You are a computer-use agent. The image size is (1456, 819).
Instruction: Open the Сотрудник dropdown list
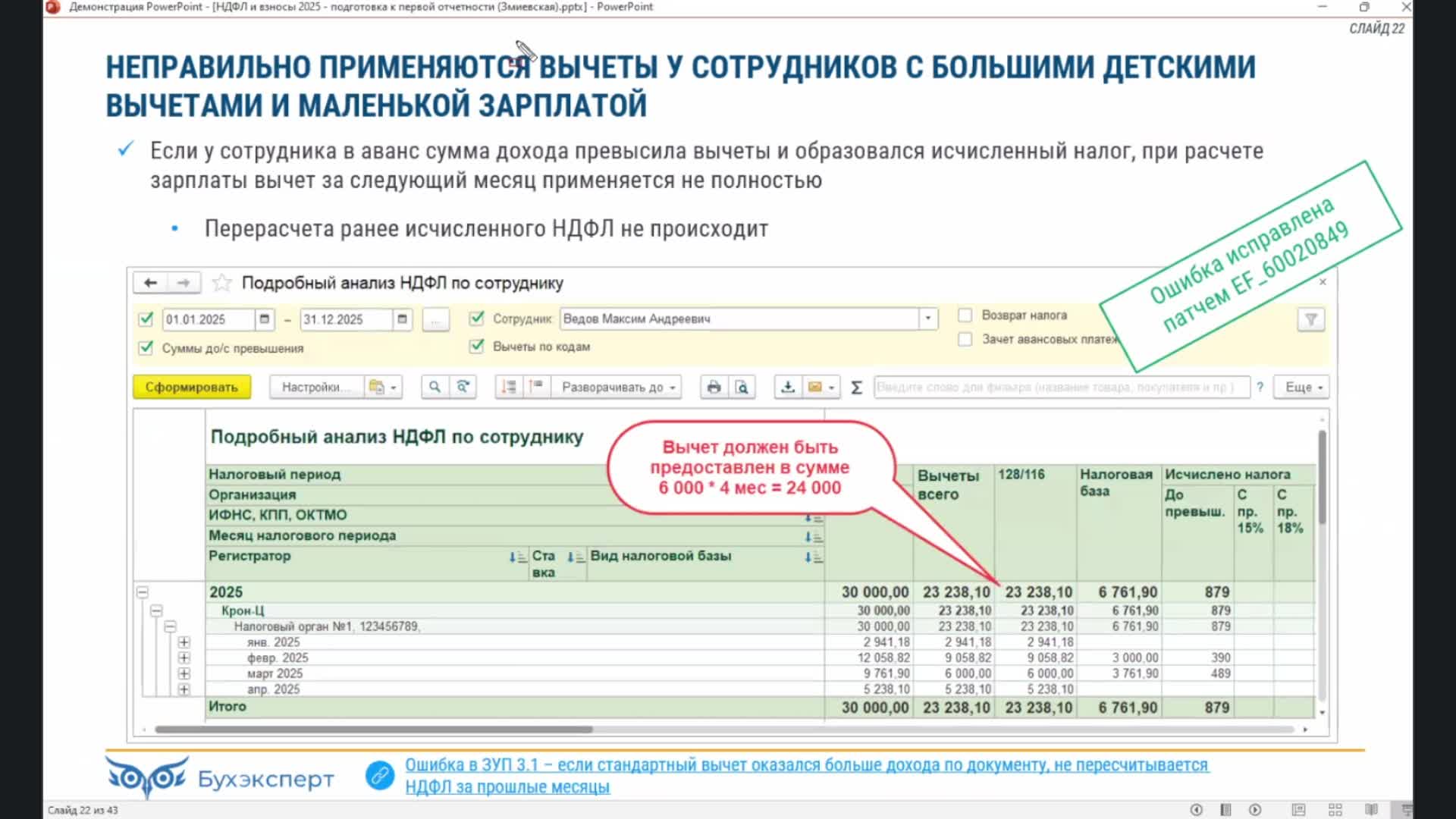tap(927, 318)
